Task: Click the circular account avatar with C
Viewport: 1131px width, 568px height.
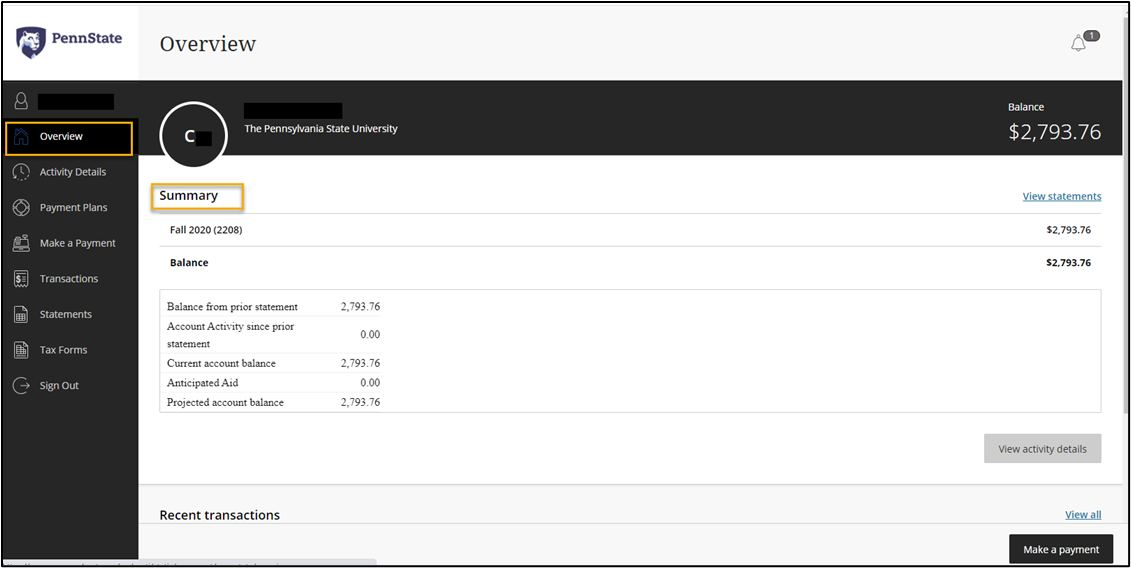Action: coord(194,136)
